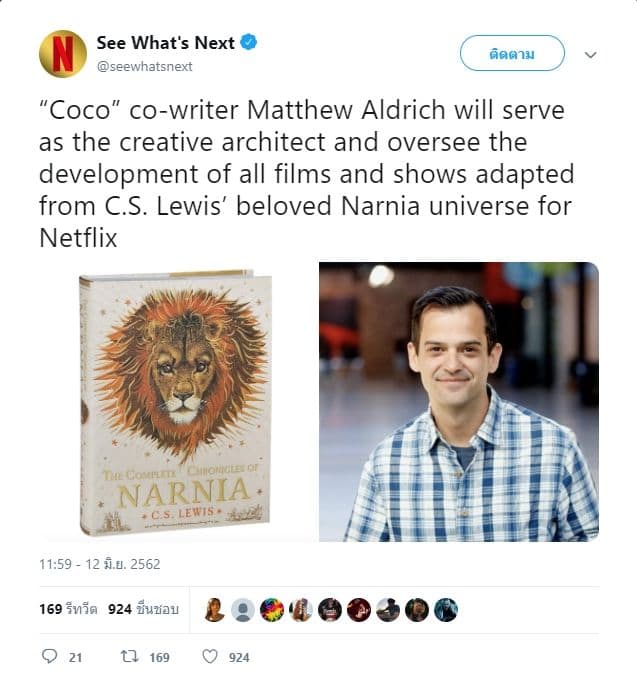Open the See What's Next profile name
The image size is (637, 675).
pos(165,43)
